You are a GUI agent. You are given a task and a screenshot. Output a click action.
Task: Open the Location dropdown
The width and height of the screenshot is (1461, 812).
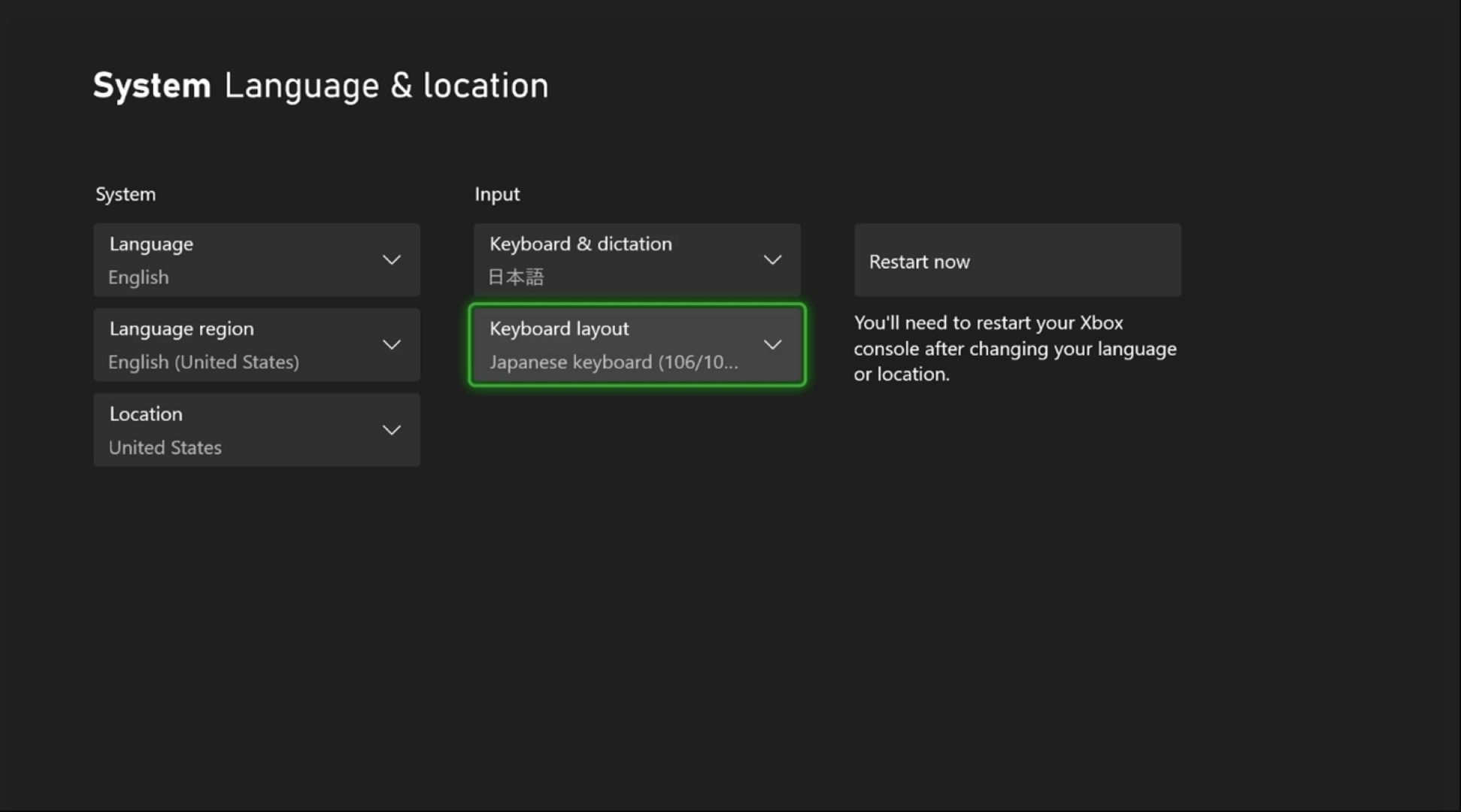pyautogui.click(x=256, y=429)
